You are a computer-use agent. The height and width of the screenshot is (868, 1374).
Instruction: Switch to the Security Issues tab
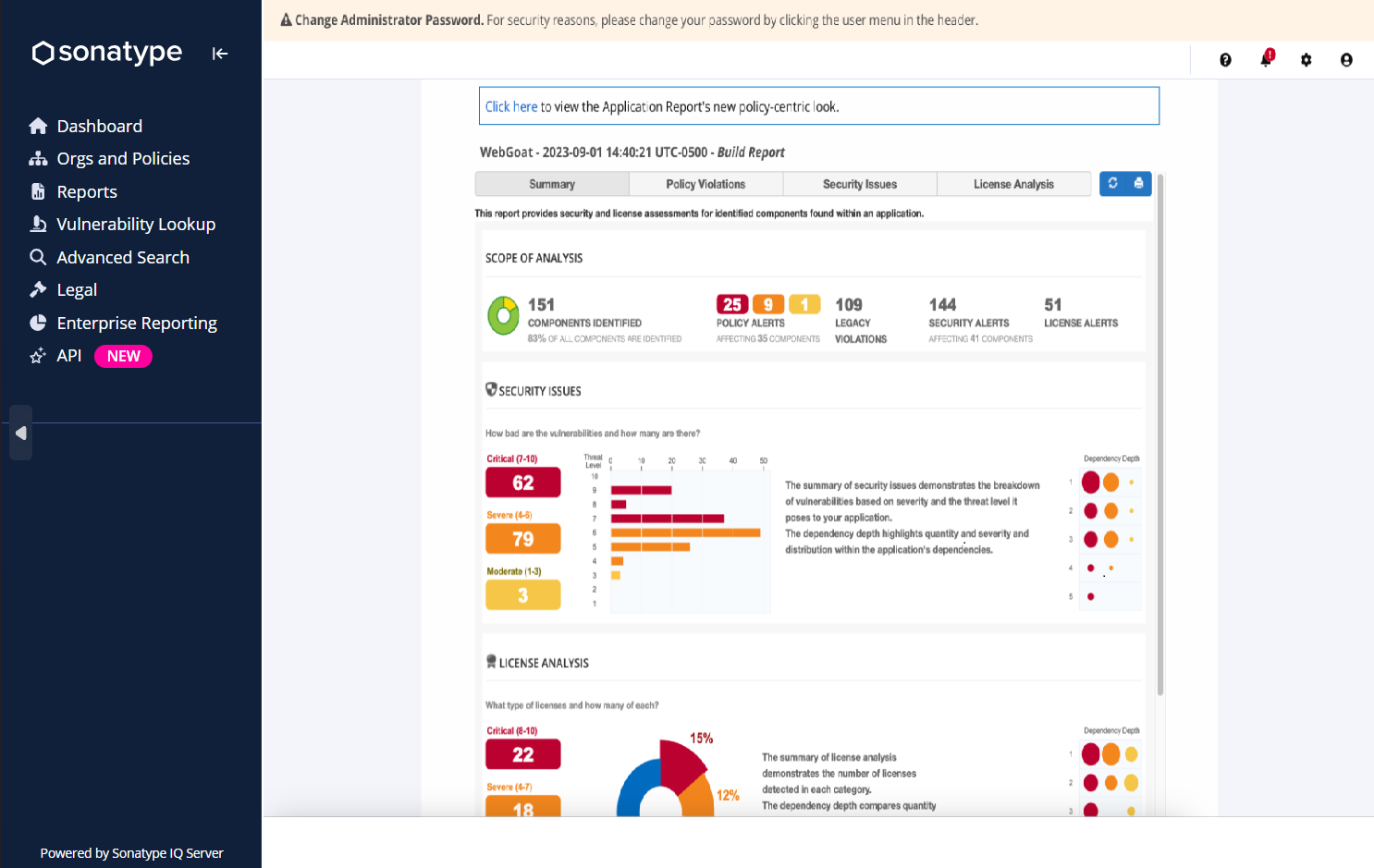[860, 184]
